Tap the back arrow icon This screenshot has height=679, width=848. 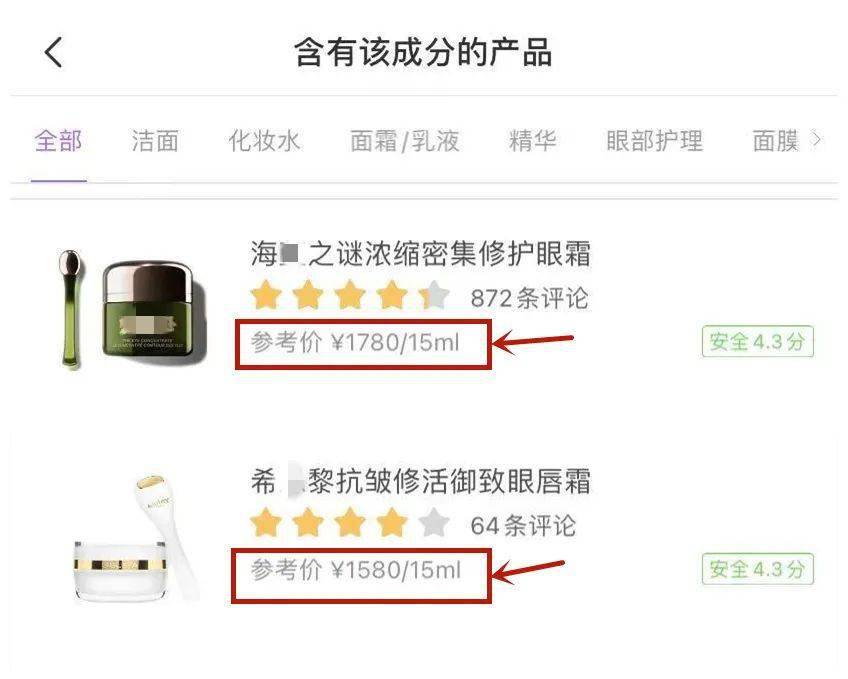click(54, 52)
